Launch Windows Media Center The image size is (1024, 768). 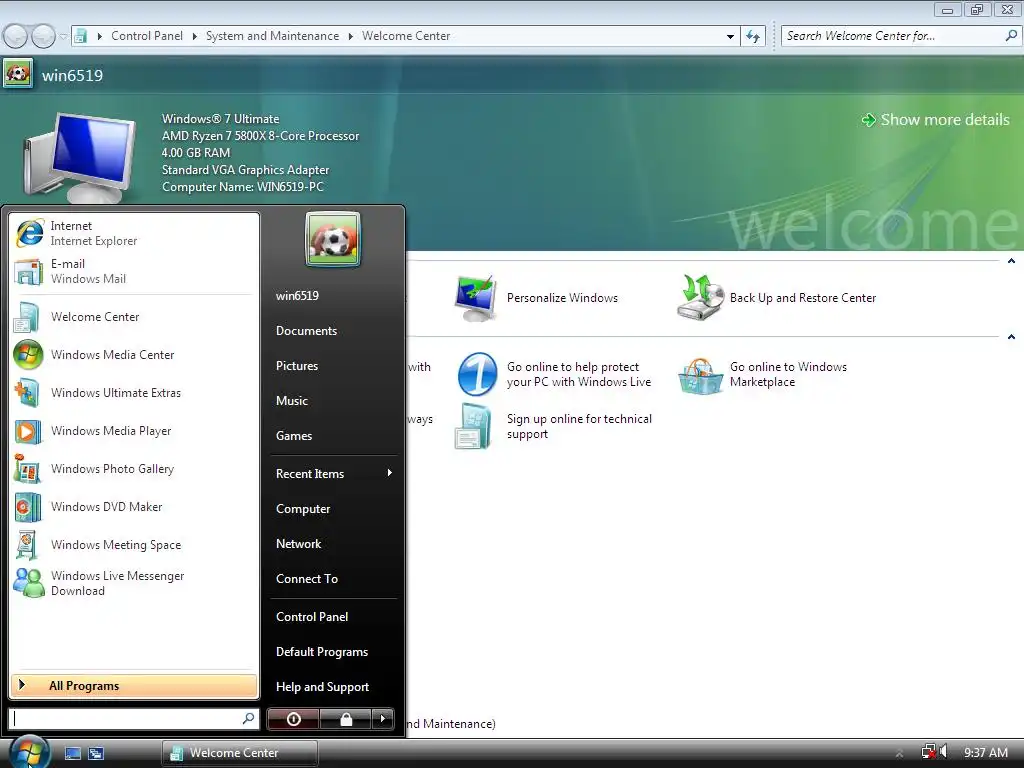[x=134, y=355]
